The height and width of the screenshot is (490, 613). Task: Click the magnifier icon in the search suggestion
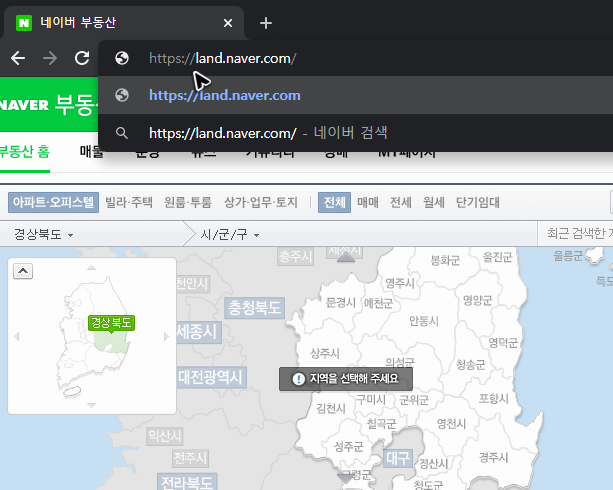[122, 133]
